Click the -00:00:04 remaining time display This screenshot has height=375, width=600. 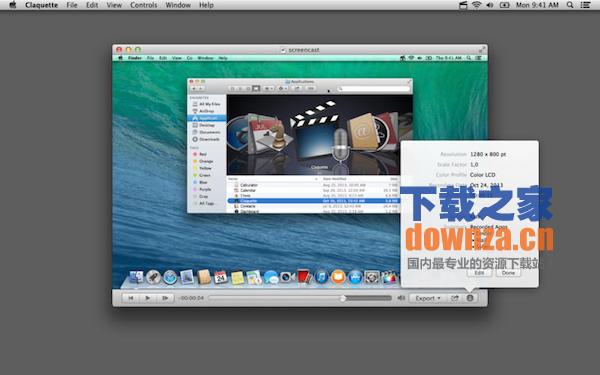tap(192, 298)
